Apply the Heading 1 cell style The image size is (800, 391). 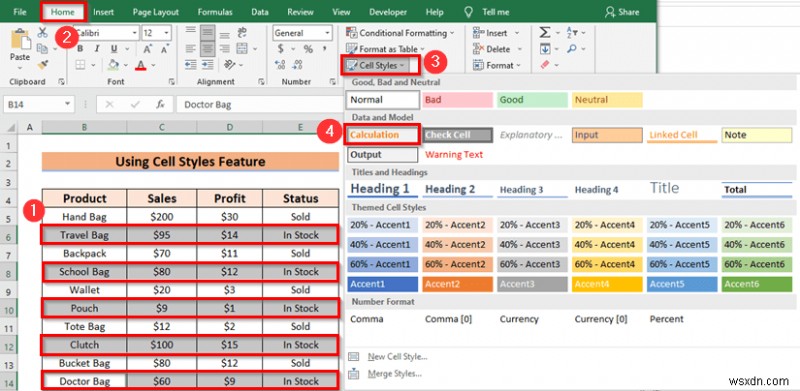pos(382,189)
